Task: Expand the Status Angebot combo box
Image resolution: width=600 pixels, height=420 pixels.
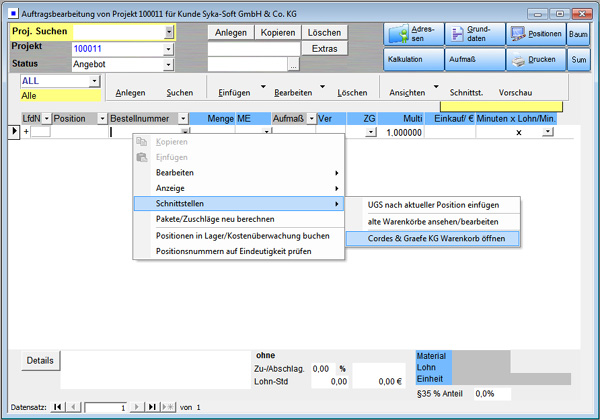Action: 169,64
